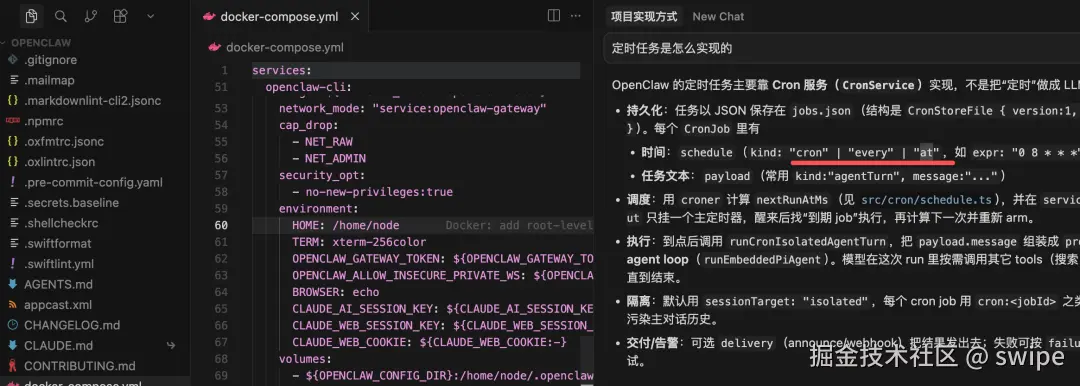Open CONTRIBUTING.md file in explorer
Viewport: 1080px width, 386px height.
coord(79,365)
